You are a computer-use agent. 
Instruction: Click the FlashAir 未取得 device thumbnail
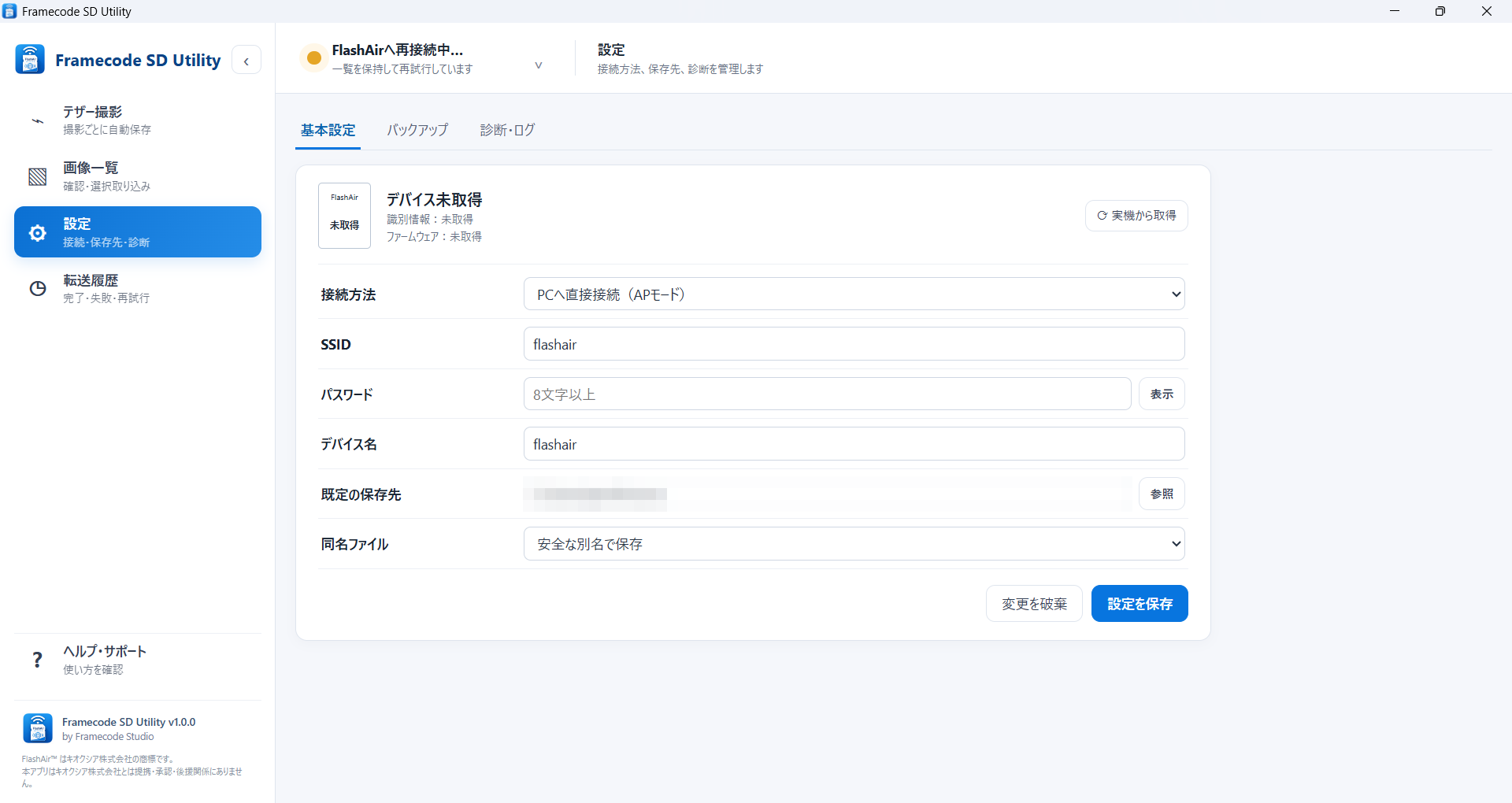(x=344, y=216)
